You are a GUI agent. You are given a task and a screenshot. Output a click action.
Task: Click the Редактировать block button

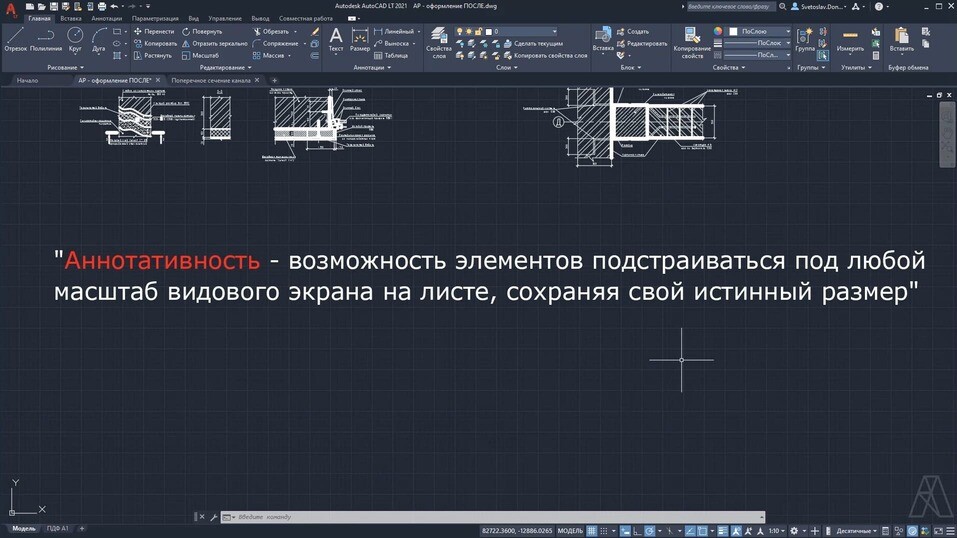click(x=641, y=43)
